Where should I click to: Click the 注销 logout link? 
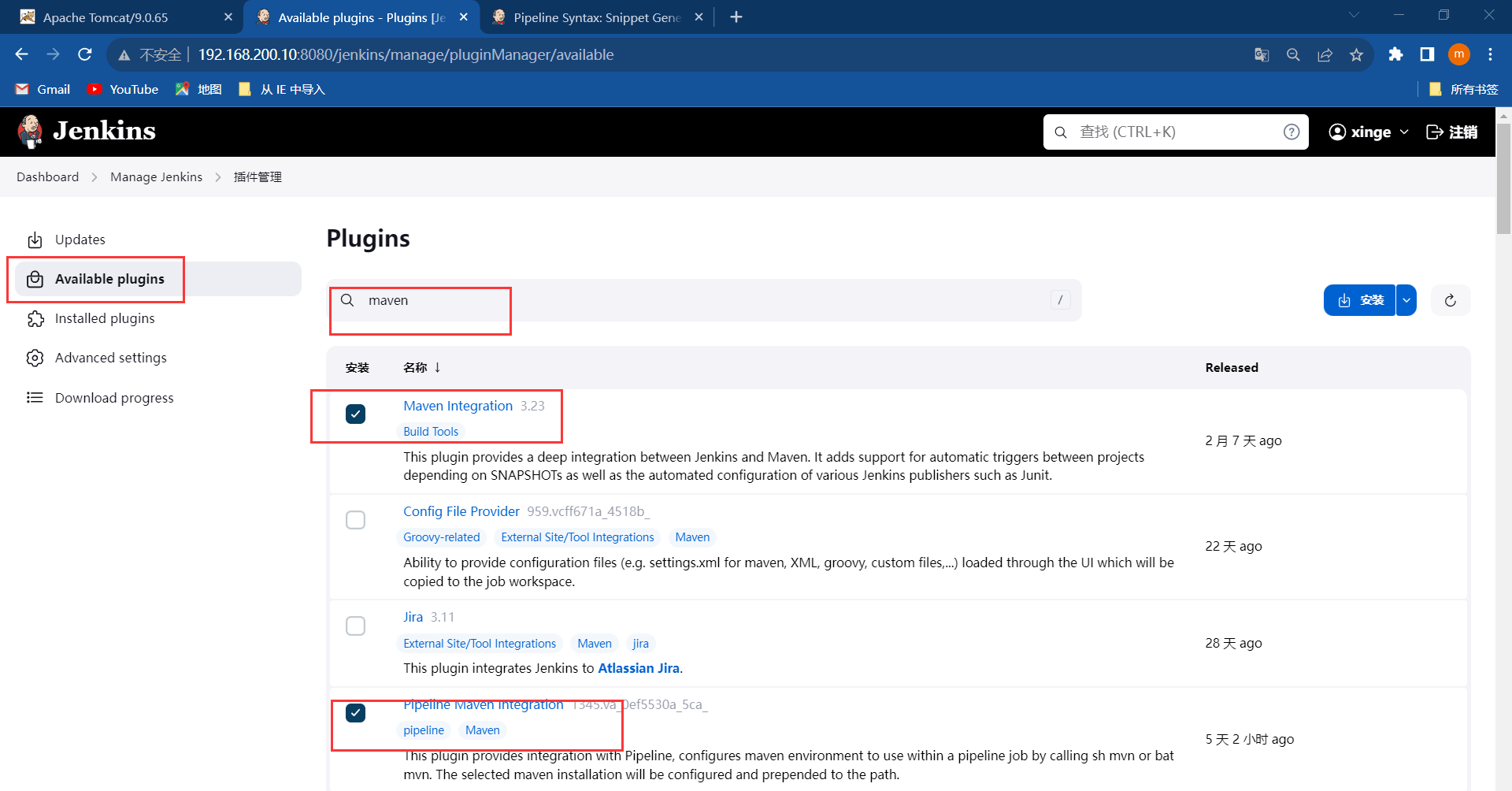(x=1452, y=132)
